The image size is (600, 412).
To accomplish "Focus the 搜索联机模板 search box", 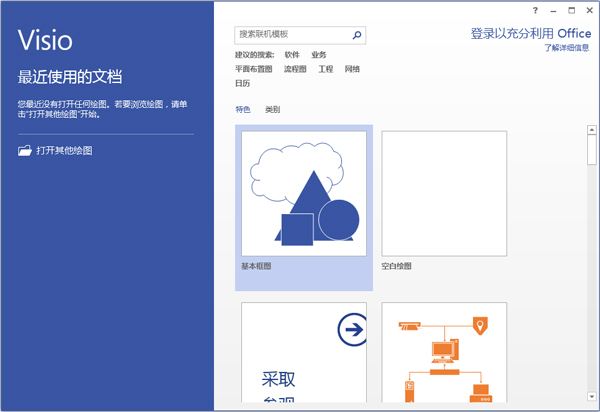I will (x=300, y=35).
